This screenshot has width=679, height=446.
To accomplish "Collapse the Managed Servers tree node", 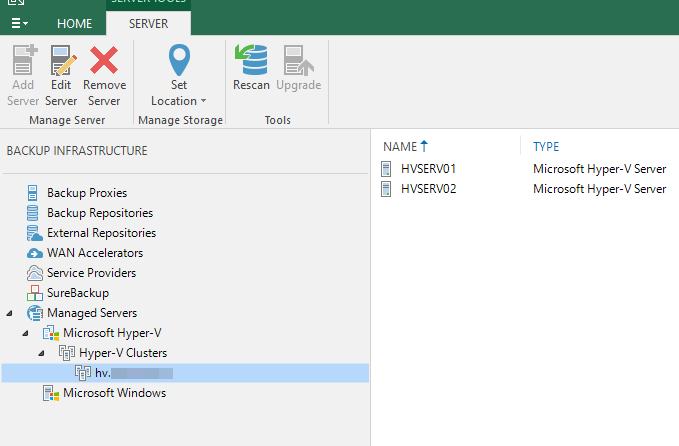I will tap(10, 313).
